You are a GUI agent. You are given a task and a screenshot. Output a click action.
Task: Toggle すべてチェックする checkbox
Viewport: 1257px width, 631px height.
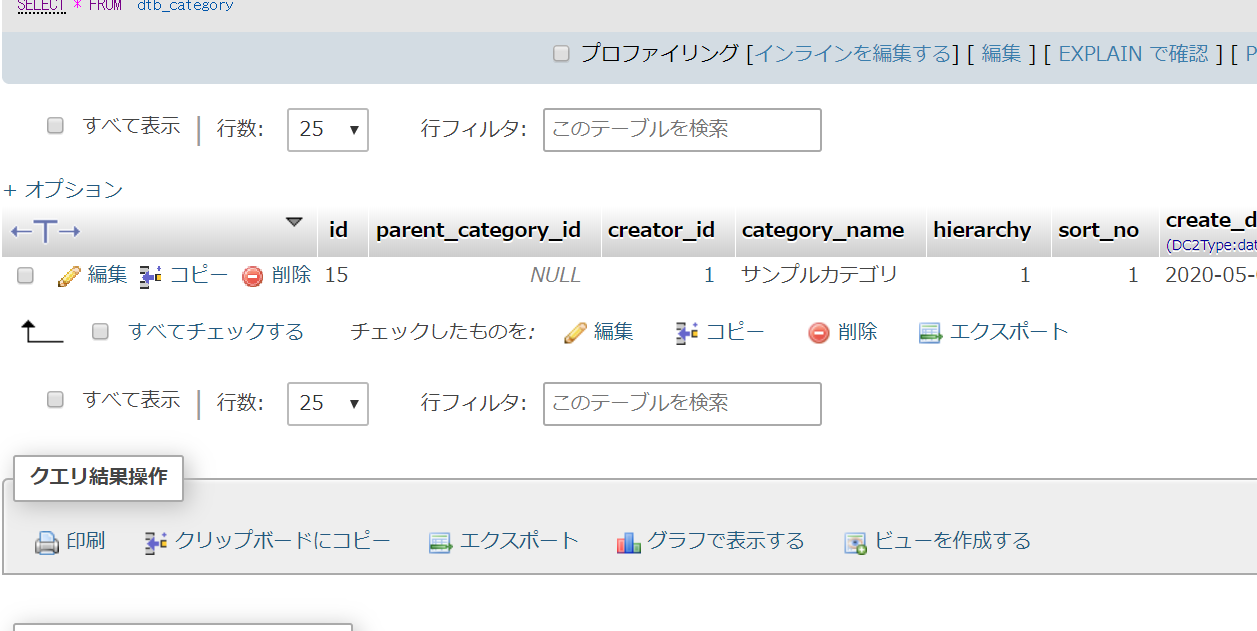pyautogui.click(x=100, y=332)
